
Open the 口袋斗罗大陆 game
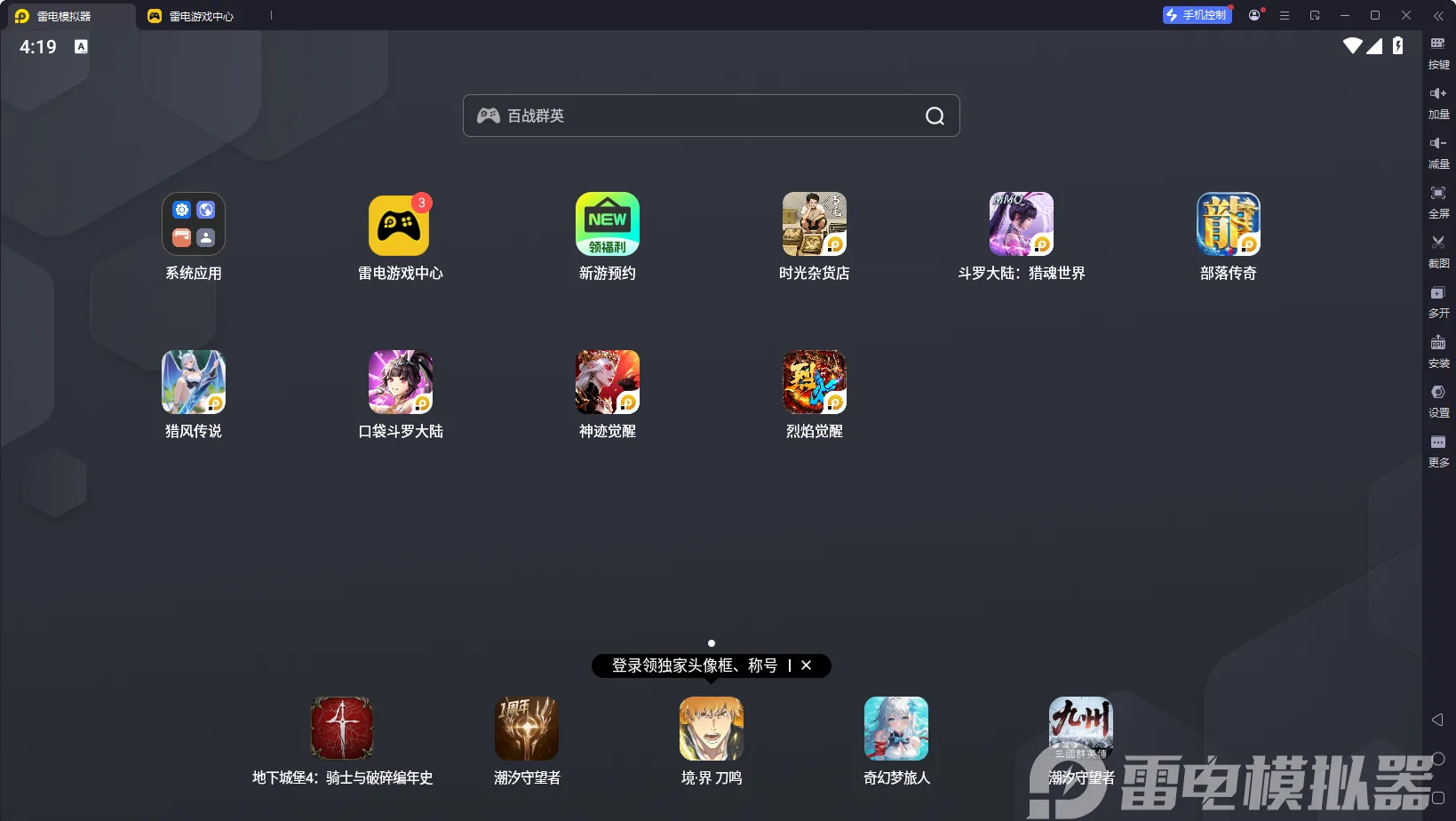401,382
